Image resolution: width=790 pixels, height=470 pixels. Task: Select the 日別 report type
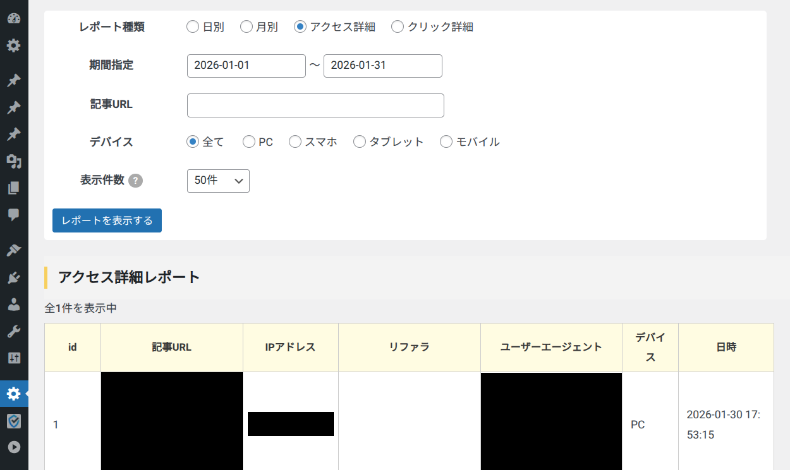192,27
